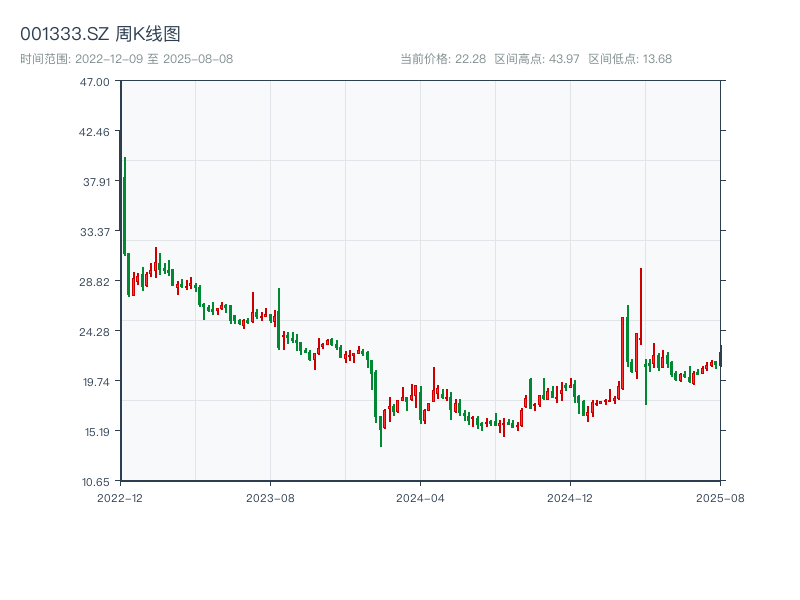Select the 2023-08 date on the x-axis
Image resolution: width=800 pixels, height=600 pixels.
click(x=270, y=497)
